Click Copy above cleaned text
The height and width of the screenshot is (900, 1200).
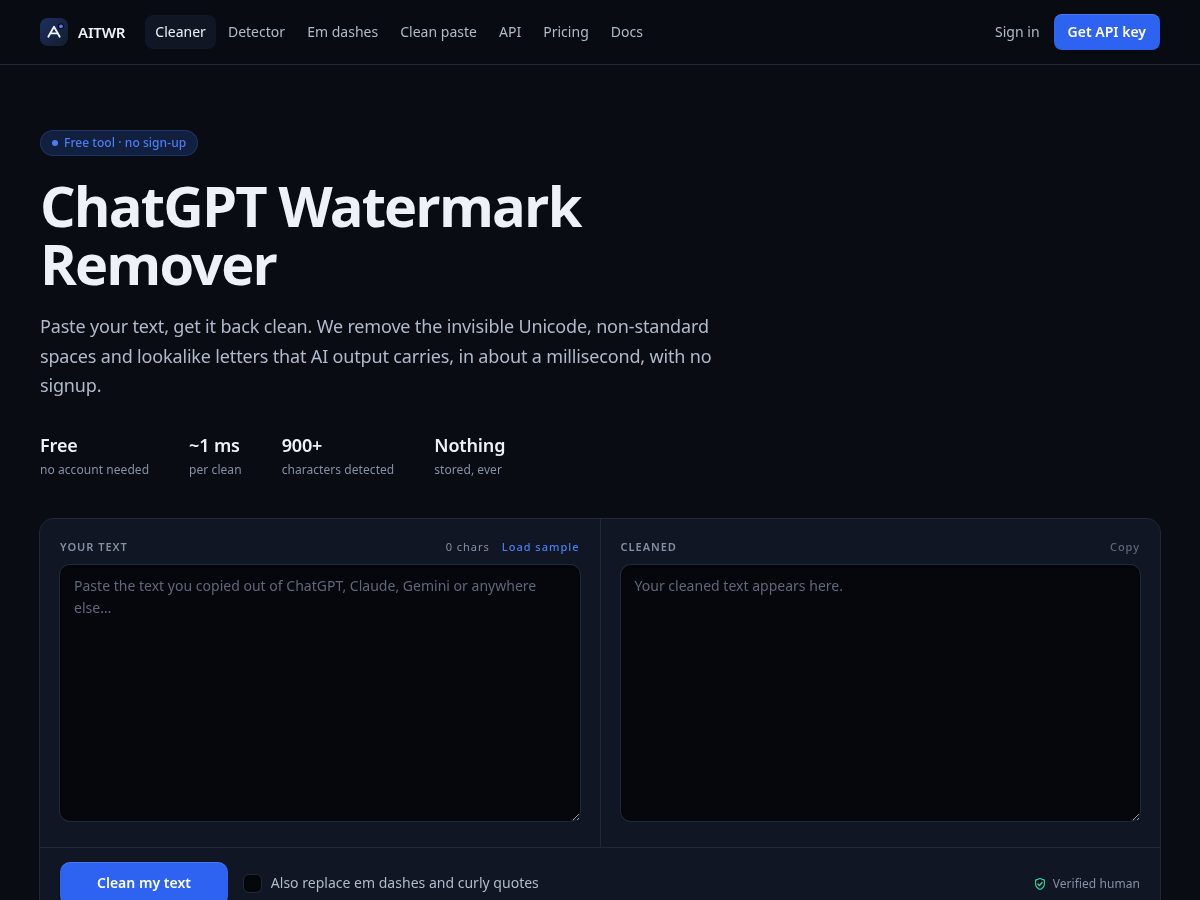[x=1125, y=547]
